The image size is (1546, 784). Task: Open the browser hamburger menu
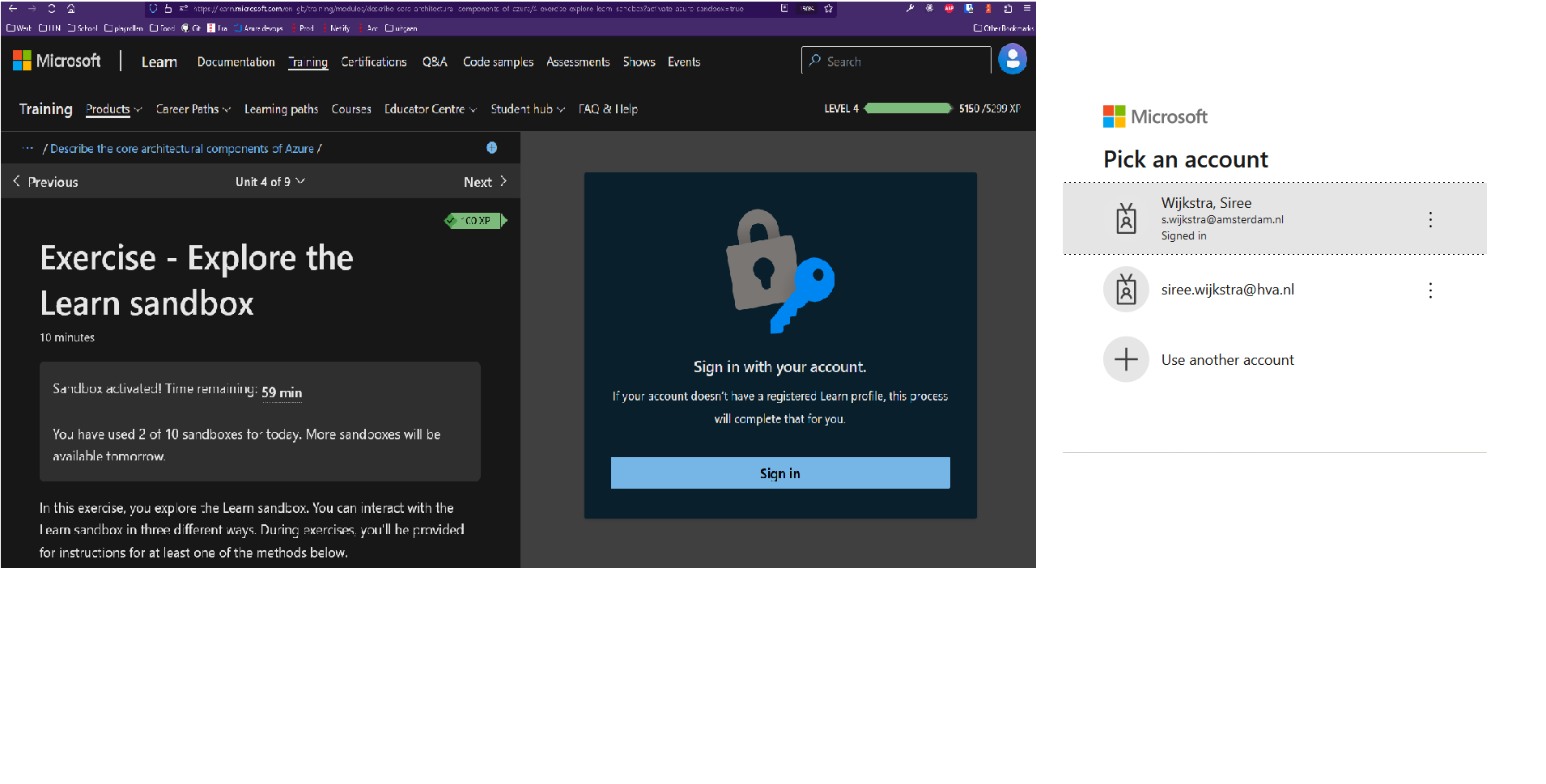point(1026,9)
